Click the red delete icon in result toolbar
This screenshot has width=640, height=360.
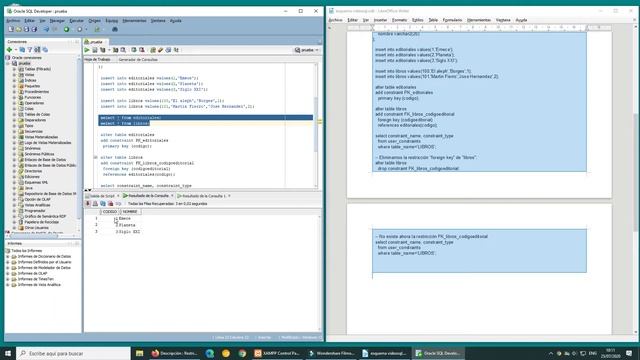(x=111, y=203)
